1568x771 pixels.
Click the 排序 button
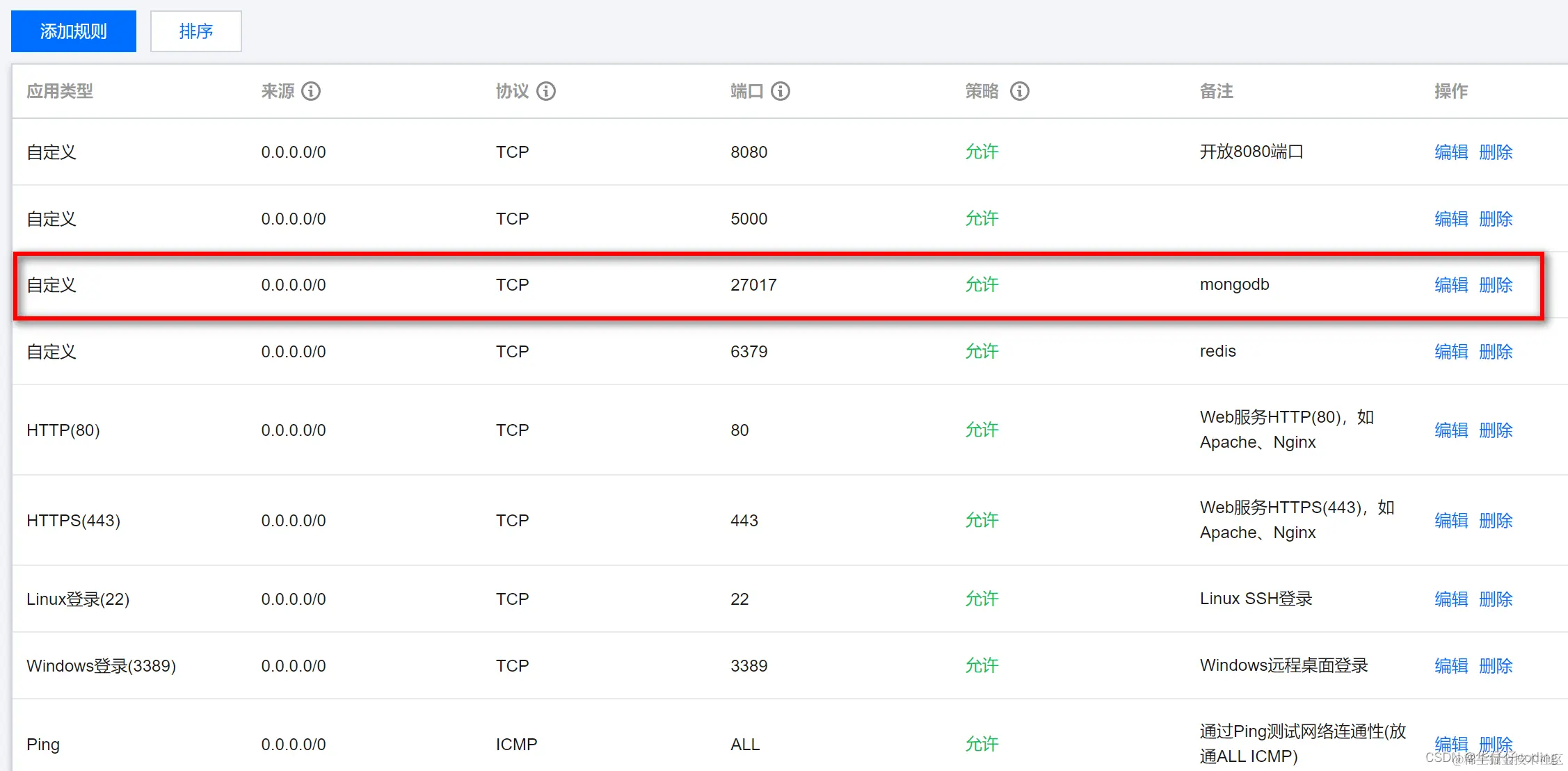pyautogui.click(x=195, y=31)
